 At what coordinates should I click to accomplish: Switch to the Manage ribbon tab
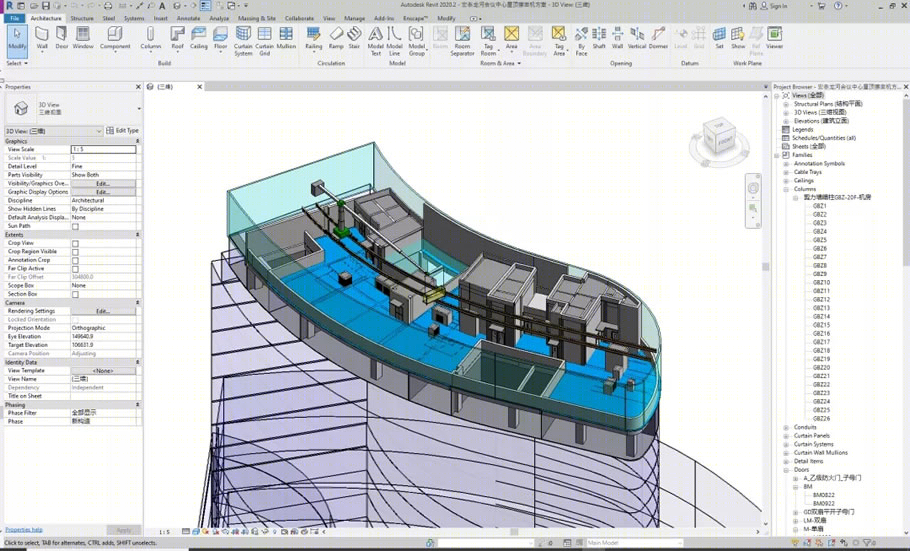coord(354,18)
